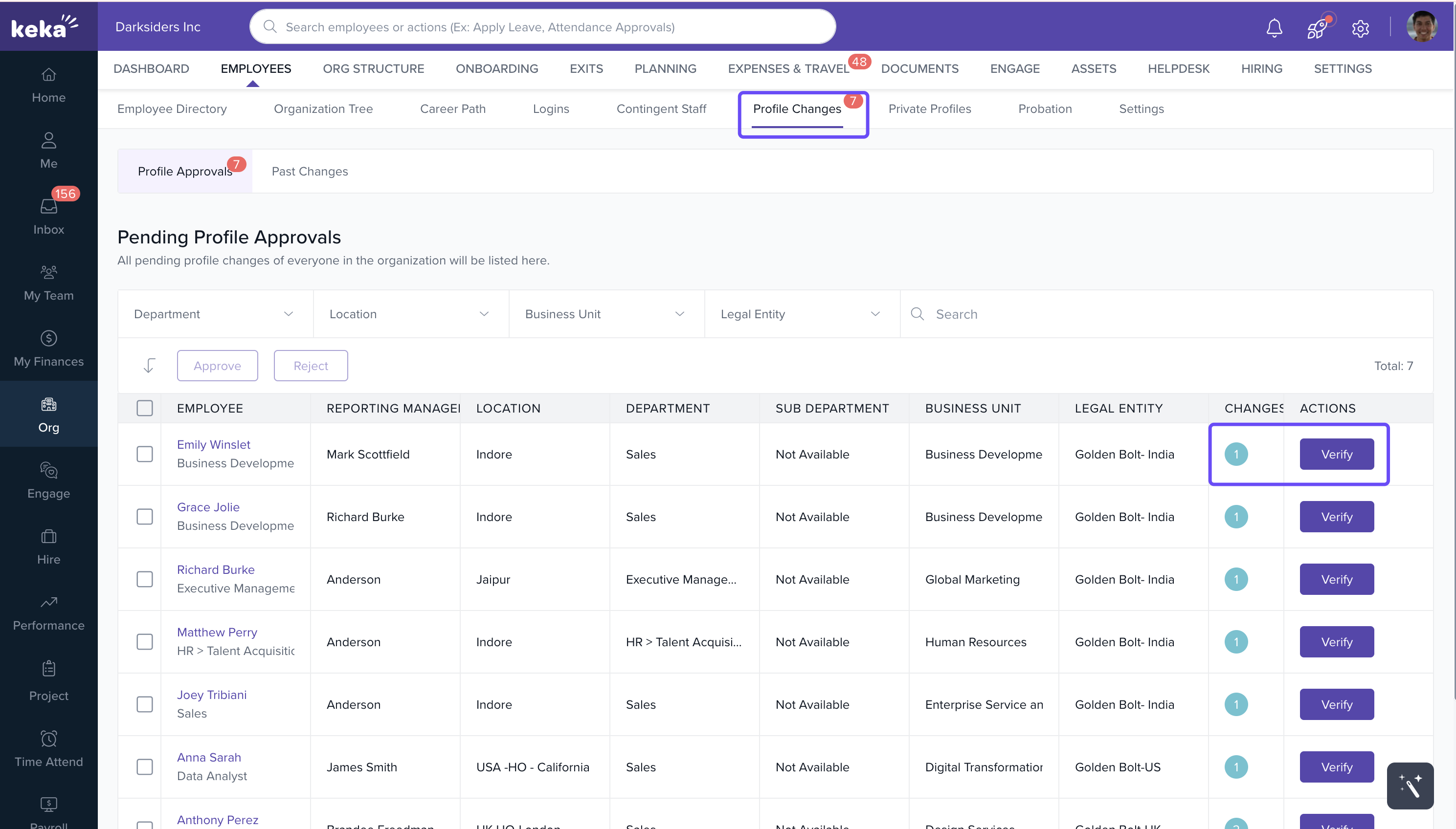Screen dimensions: 1456x829
Task: Open Richard Burke's employee profile link
Action: tap(215, 569)
